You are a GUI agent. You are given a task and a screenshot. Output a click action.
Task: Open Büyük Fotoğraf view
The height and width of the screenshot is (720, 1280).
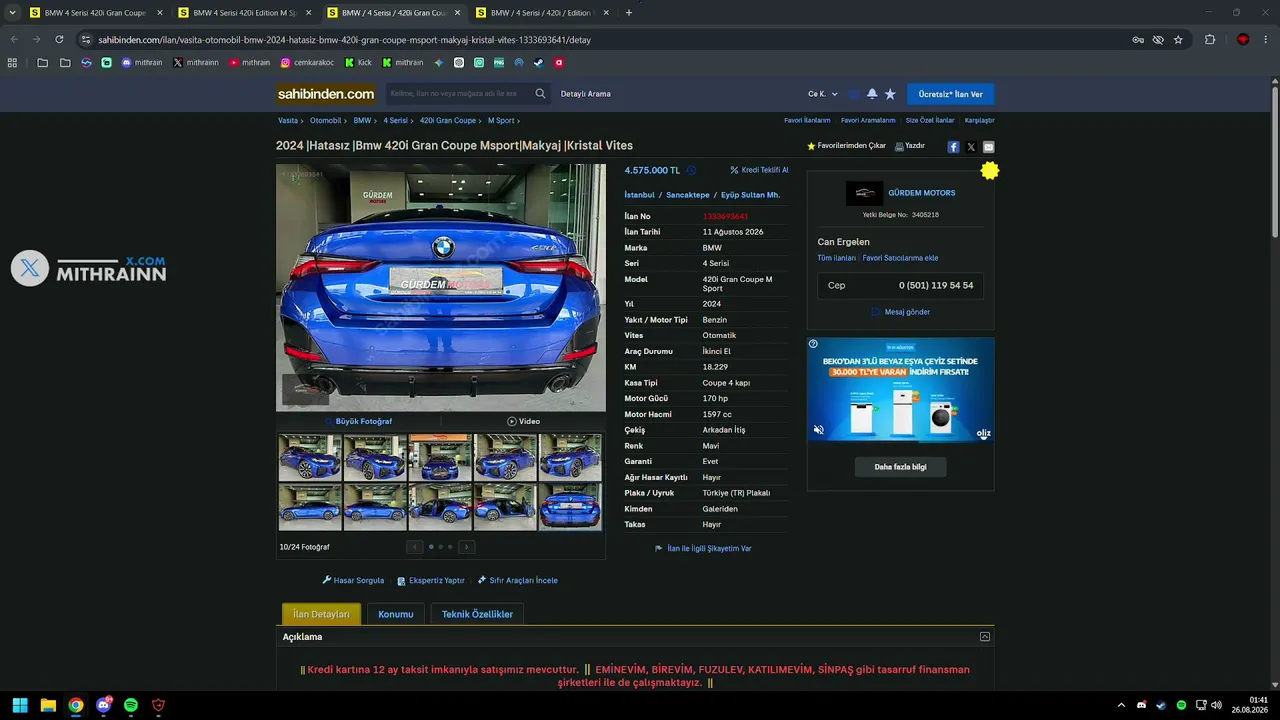click(358, 421)
